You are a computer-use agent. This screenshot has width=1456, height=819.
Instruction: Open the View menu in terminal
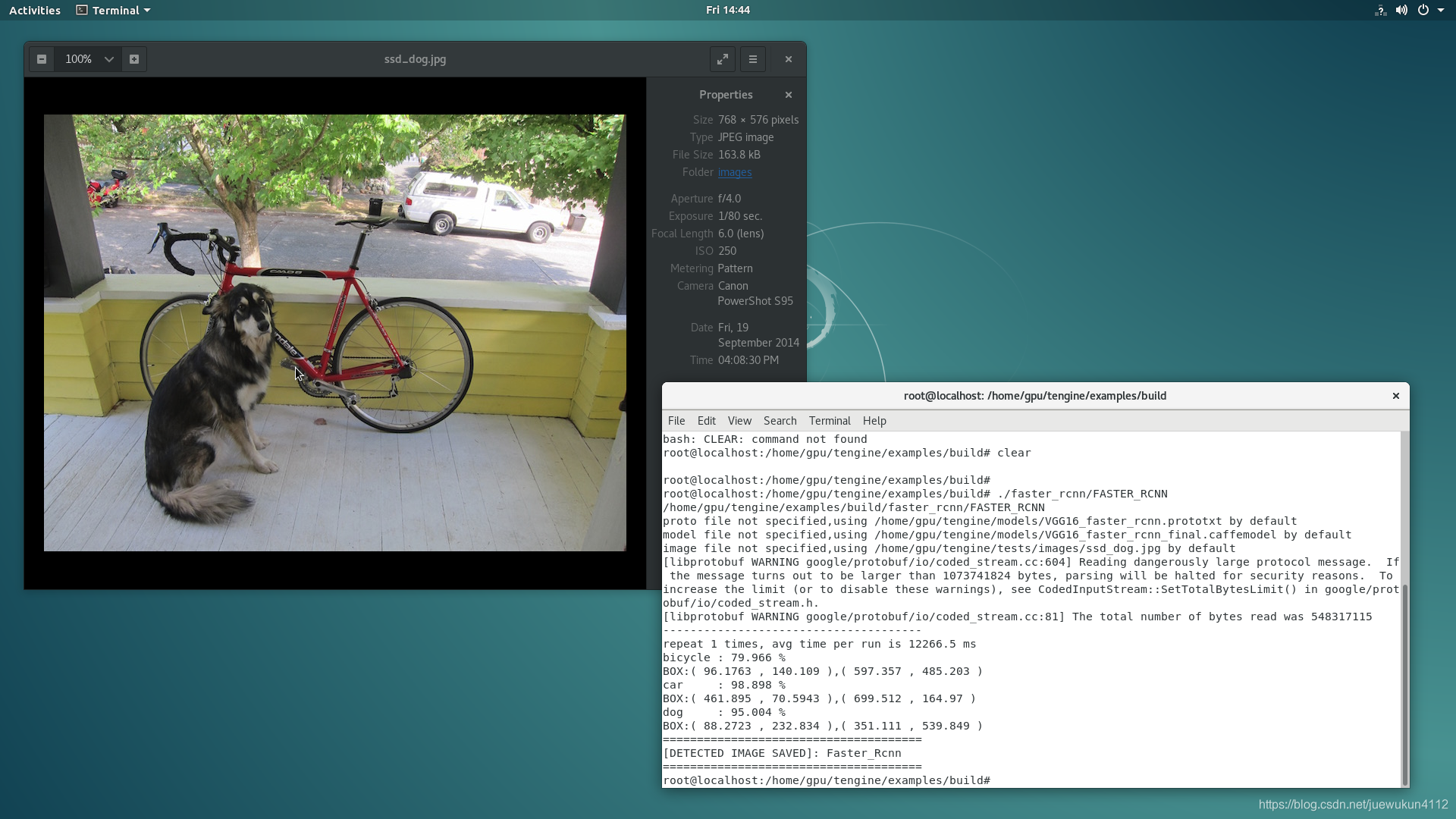click(739, 421)
